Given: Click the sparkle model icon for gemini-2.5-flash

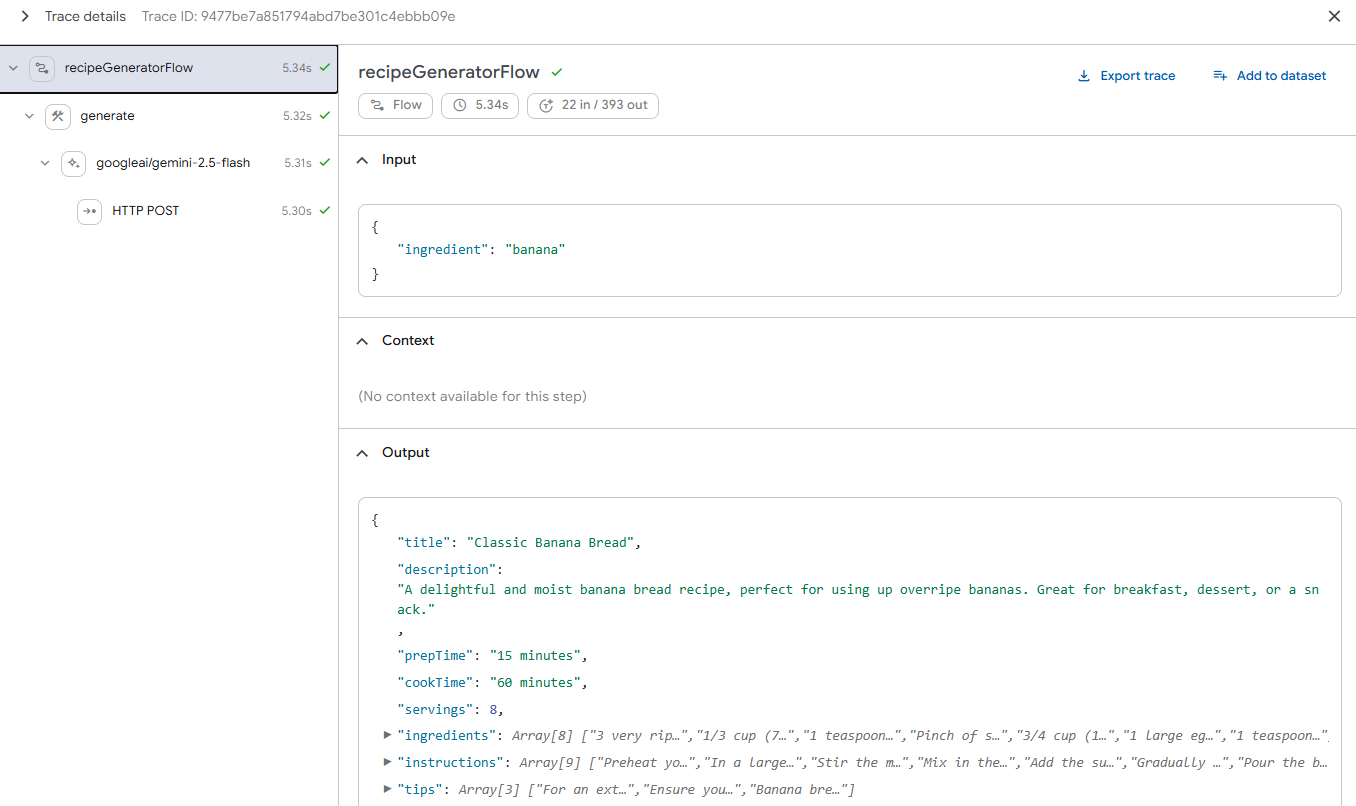Looking at the screenshot, I should [x=74, y=163].
